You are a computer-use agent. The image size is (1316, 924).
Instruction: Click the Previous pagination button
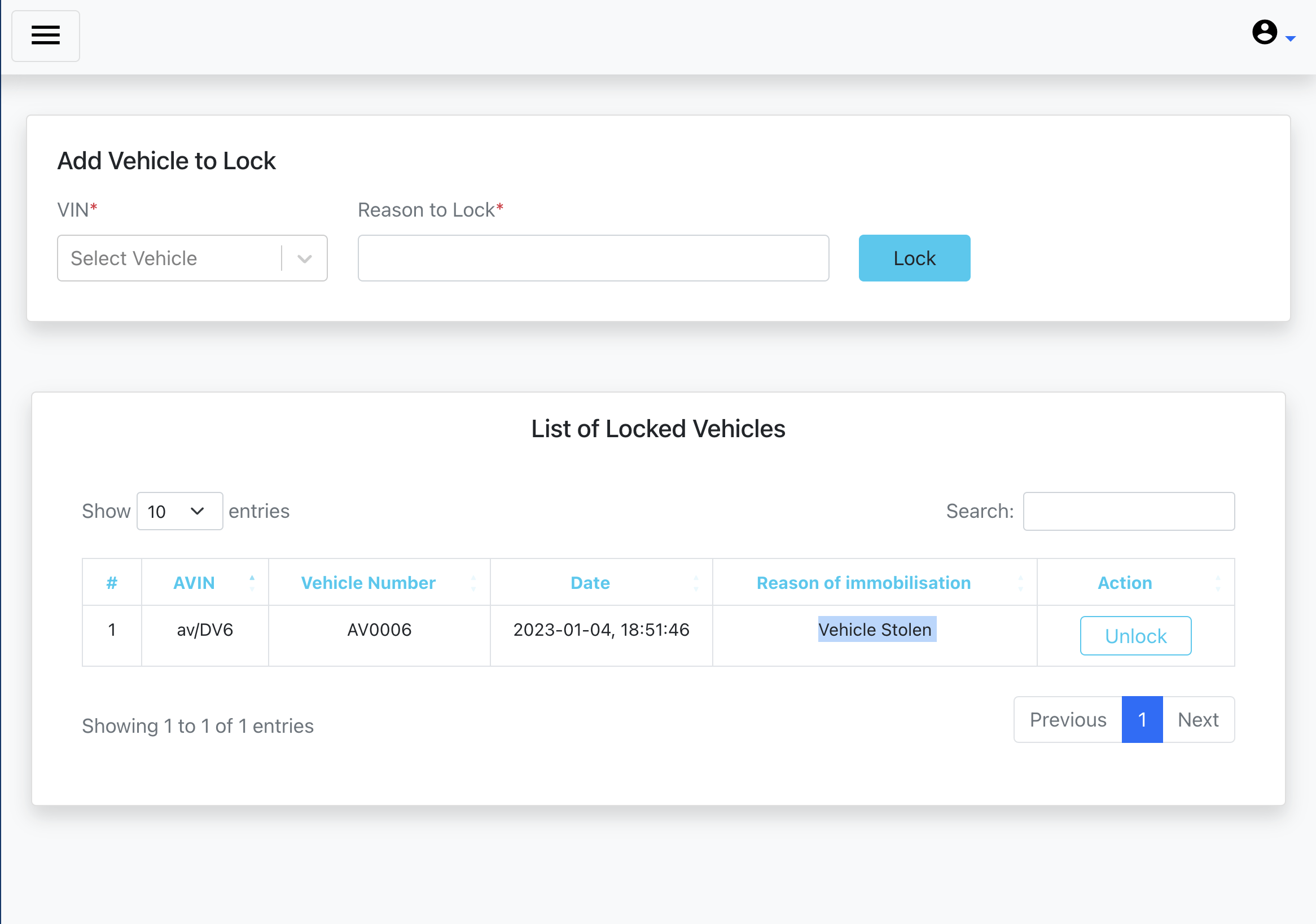click(1068, 719)
